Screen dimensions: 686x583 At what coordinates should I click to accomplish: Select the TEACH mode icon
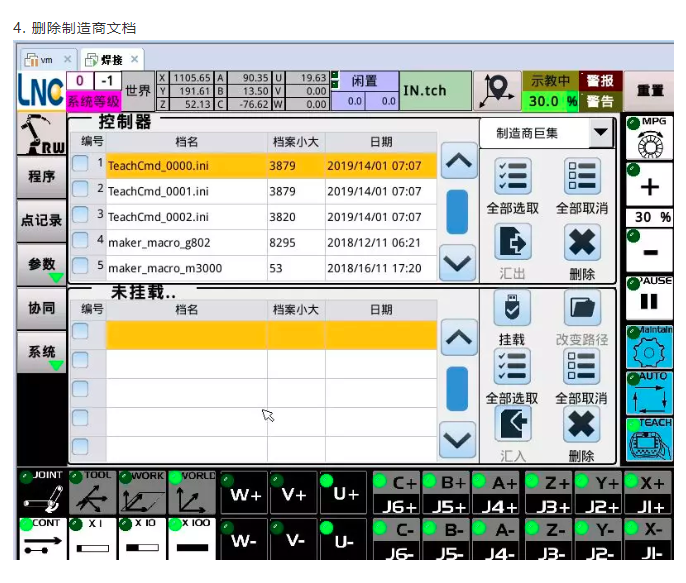tap(648, 440)
